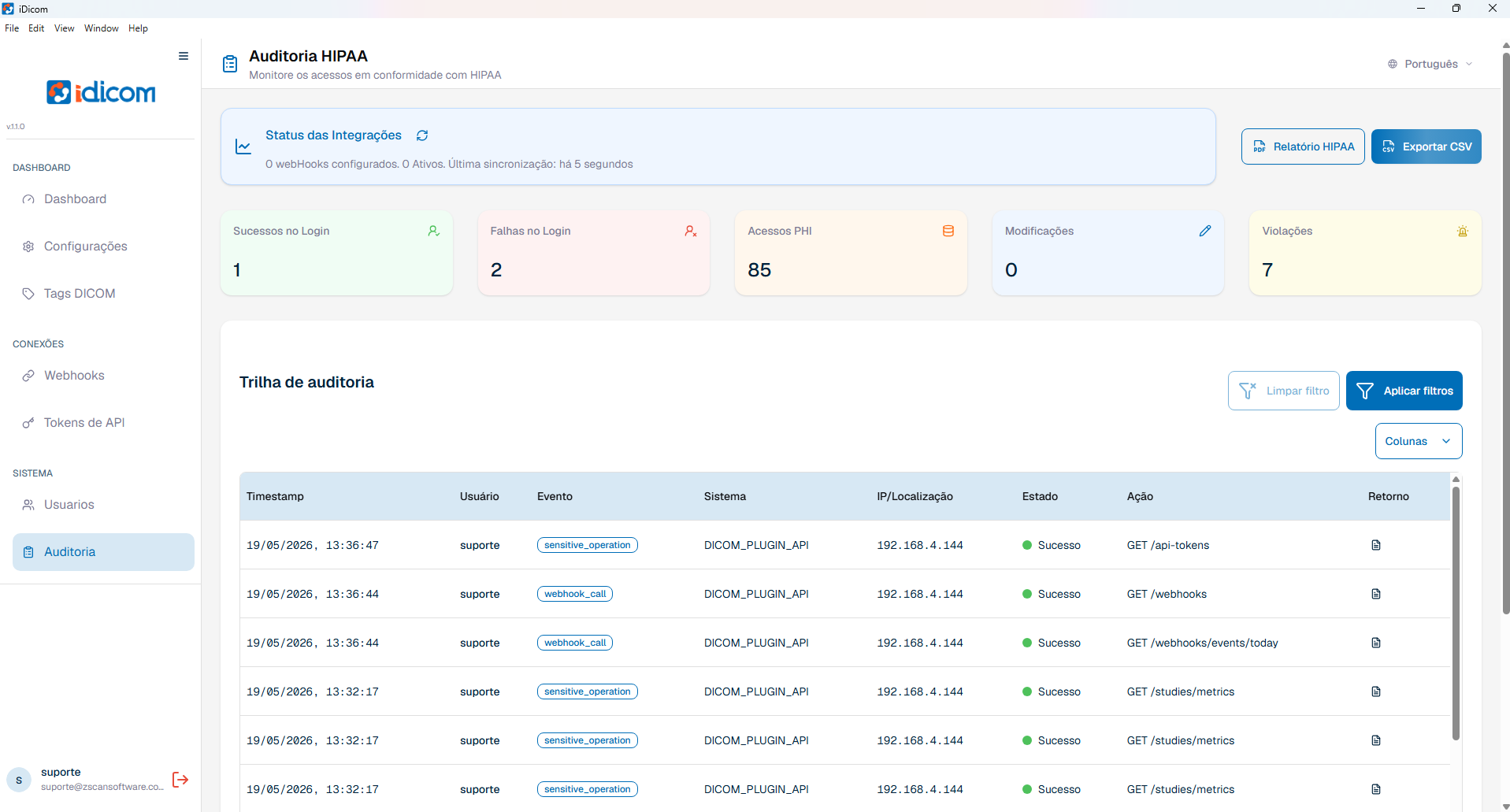Click the audit table scroll-up arrow

click(1456, 479)
